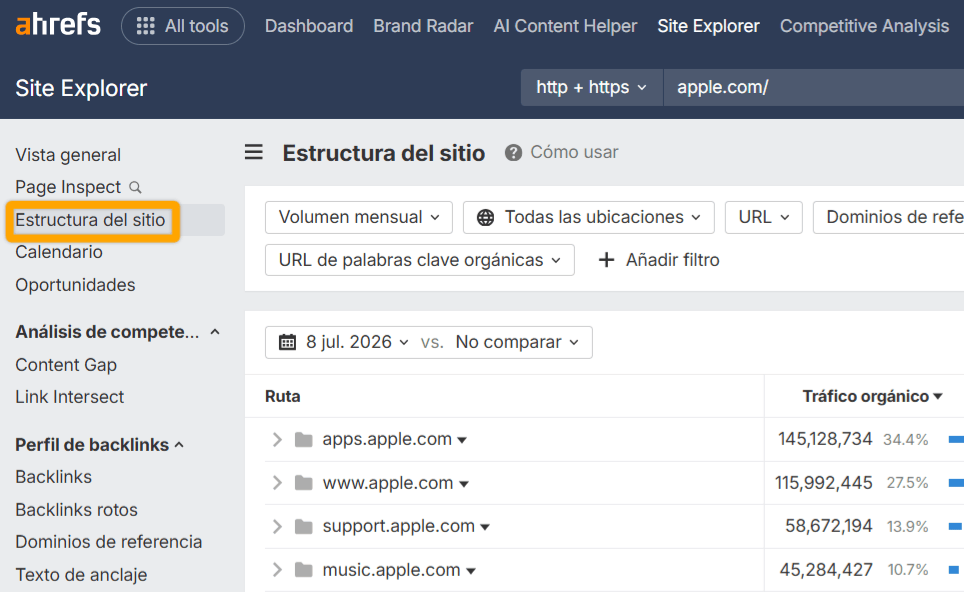Click the plus icon beside Añadir filtro
Screen dimensions: 964x592
click(606, 260)
